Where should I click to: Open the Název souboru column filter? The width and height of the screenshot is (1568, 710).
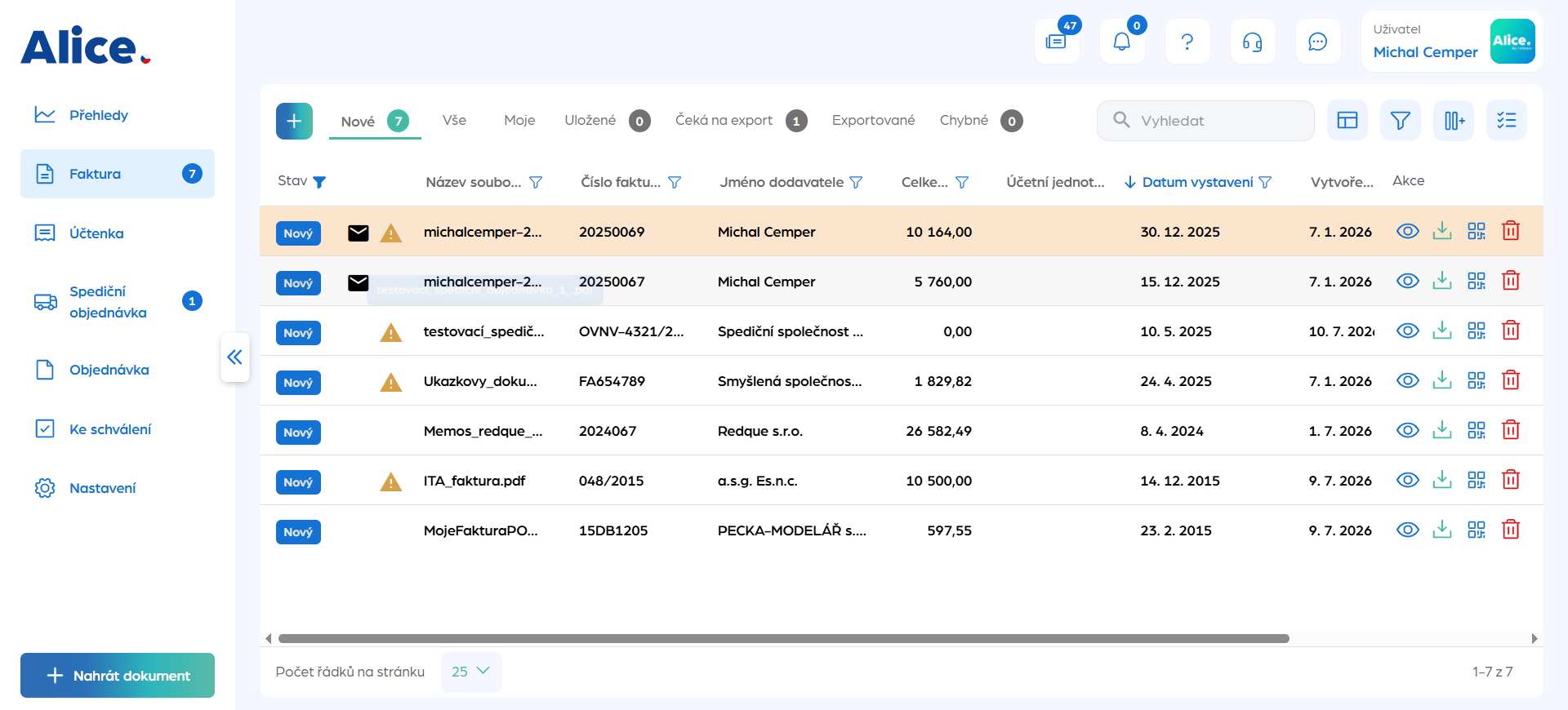tap(536, 182)
